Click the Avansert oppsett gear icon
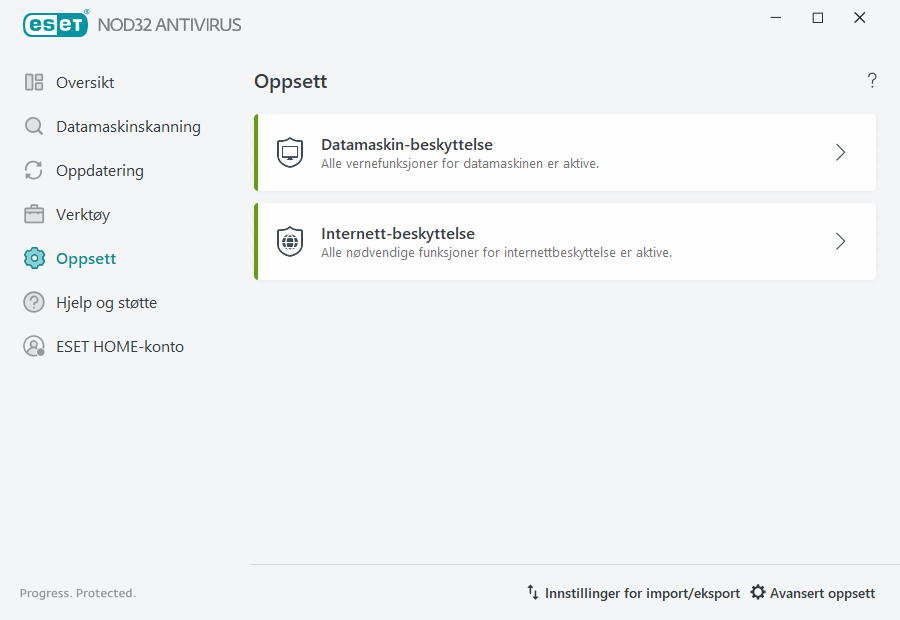This screenshot has height=620, width=900. pyautogui.click(x=758, y=592)
